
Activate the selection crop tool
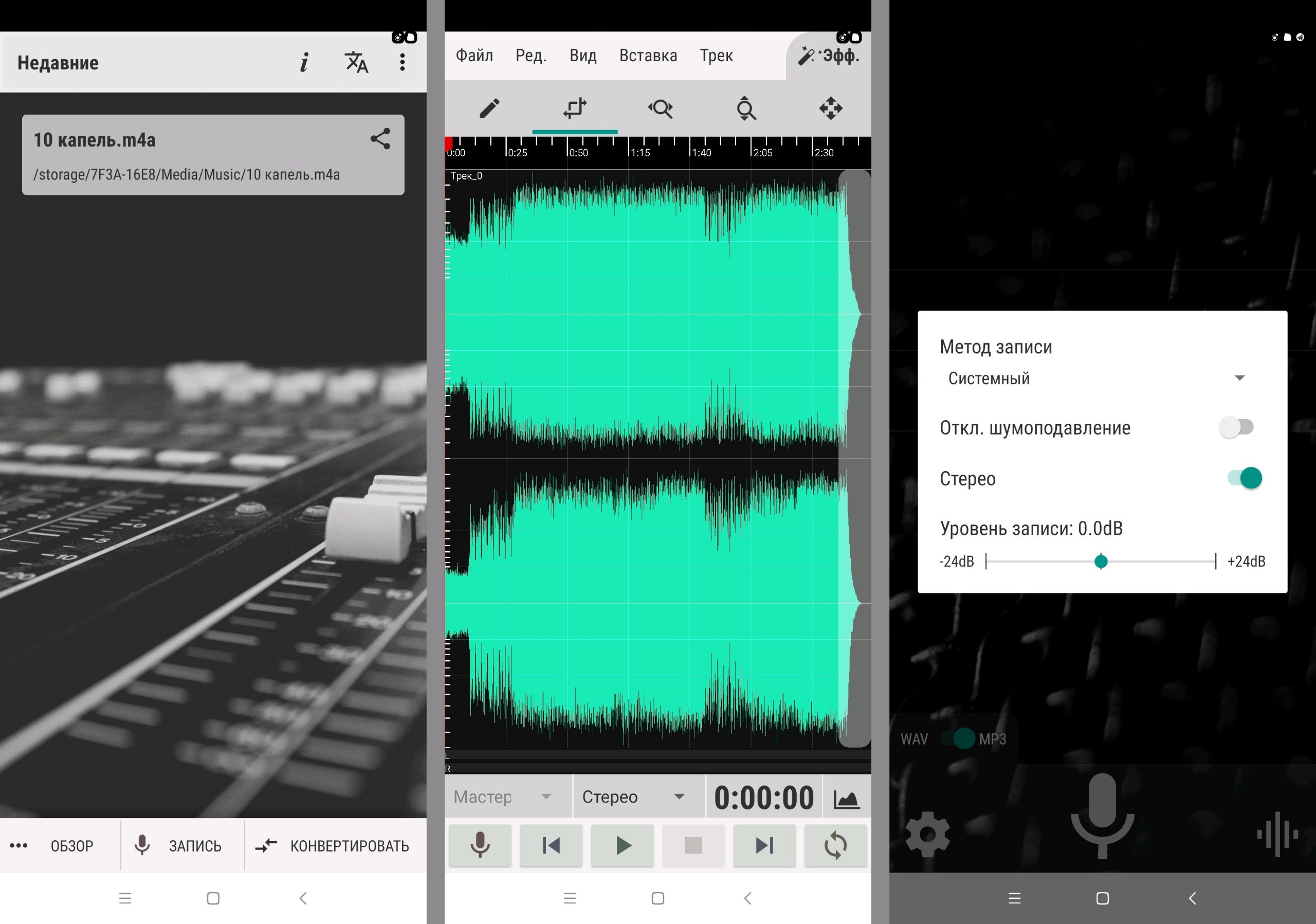point(574,108)
